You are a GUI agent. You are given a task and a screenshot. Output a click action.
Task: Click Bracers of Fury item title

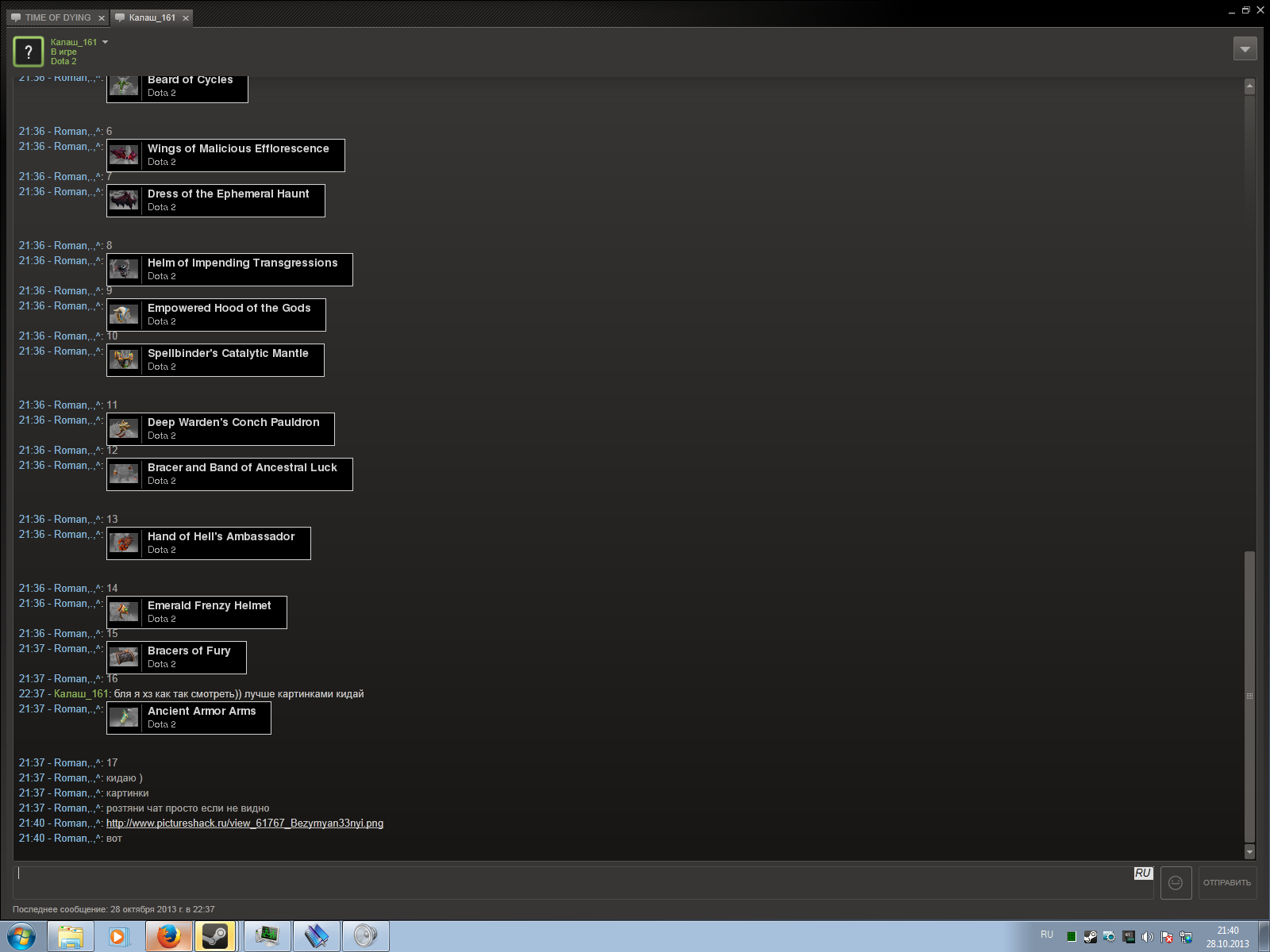click(189, 651)
